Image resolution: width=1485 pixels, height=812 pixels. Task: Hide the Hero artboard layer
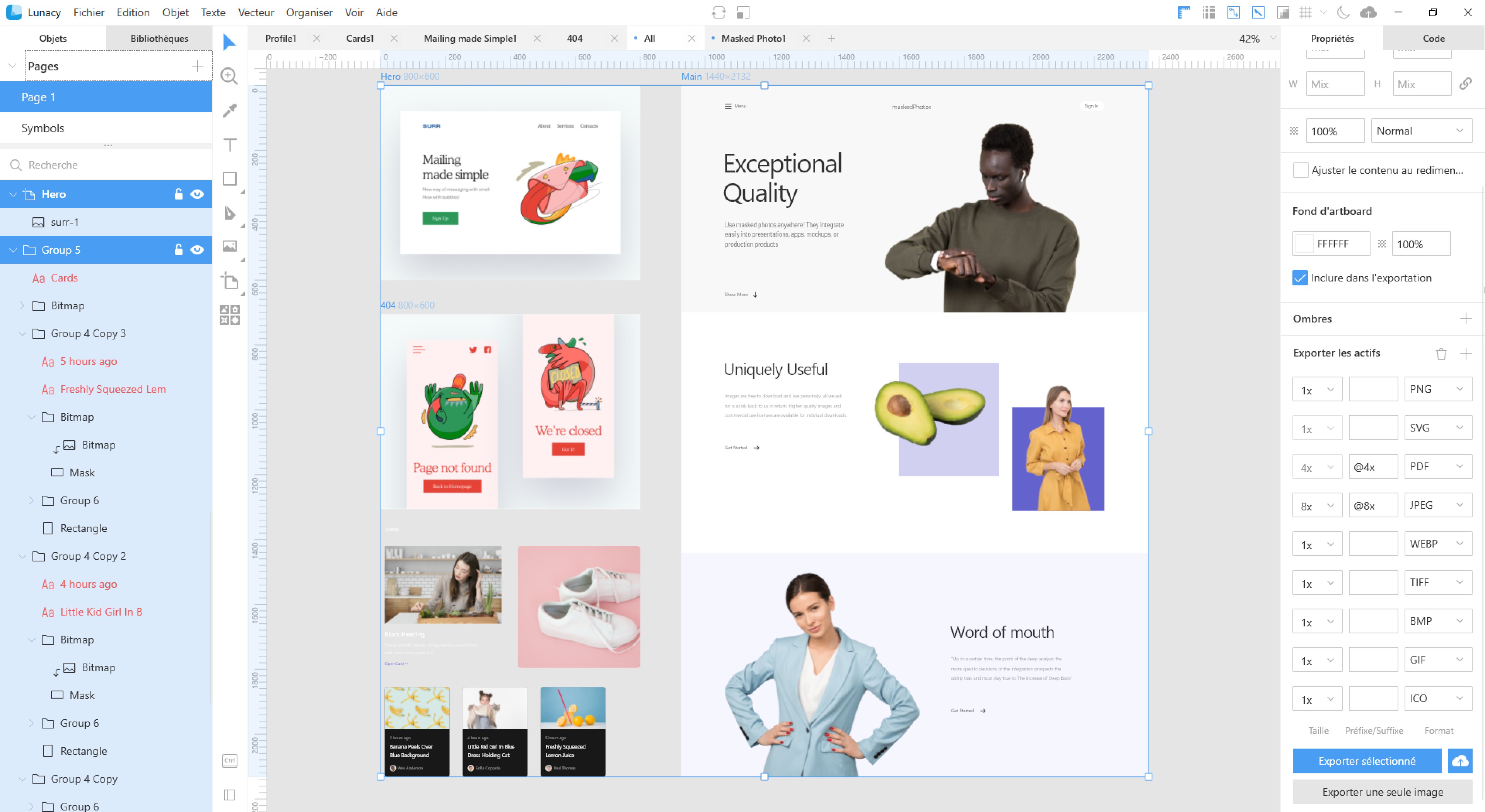(197, 194)
